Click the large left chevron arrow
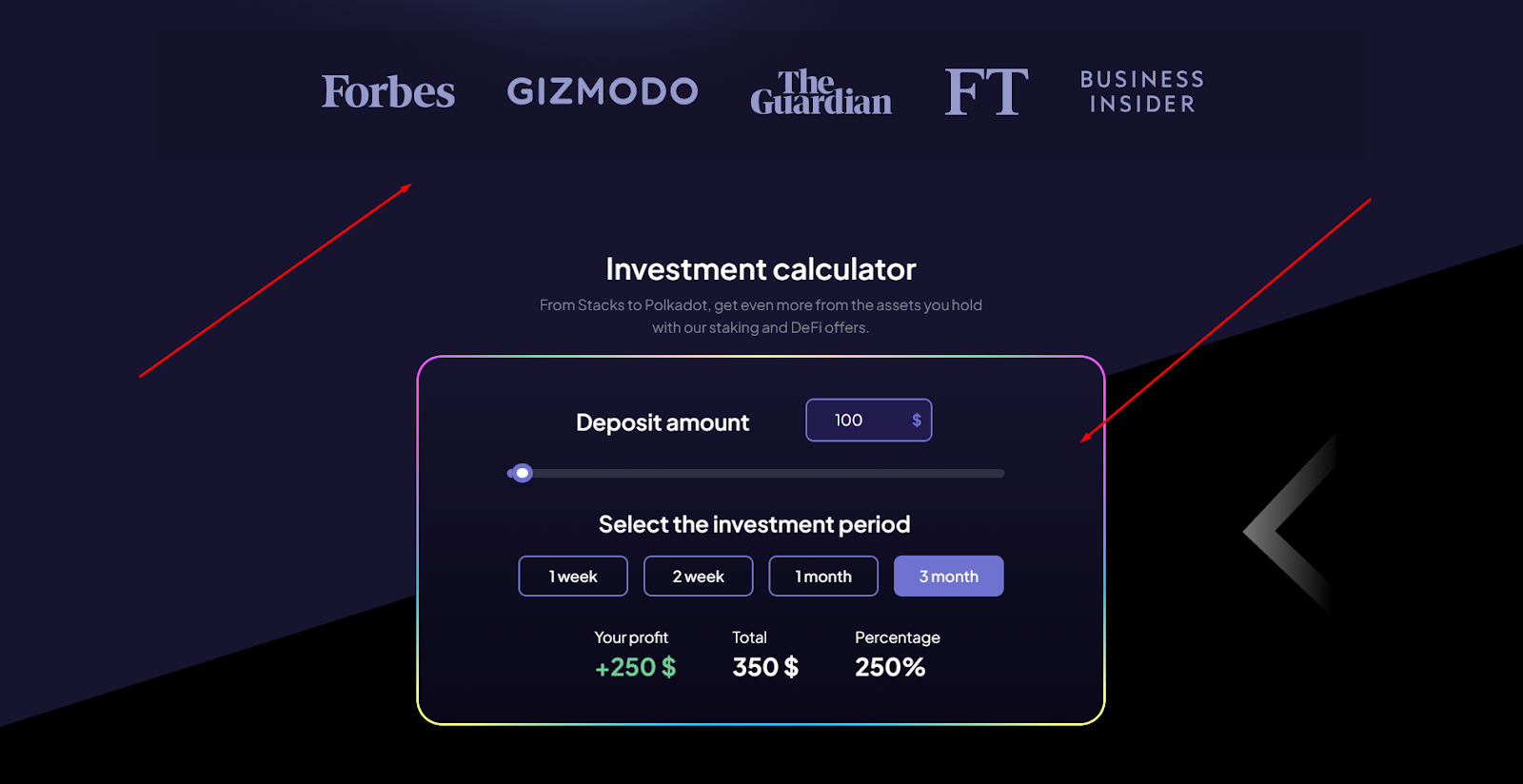This screenshot has height=784, width=1523. [1290, 522]
